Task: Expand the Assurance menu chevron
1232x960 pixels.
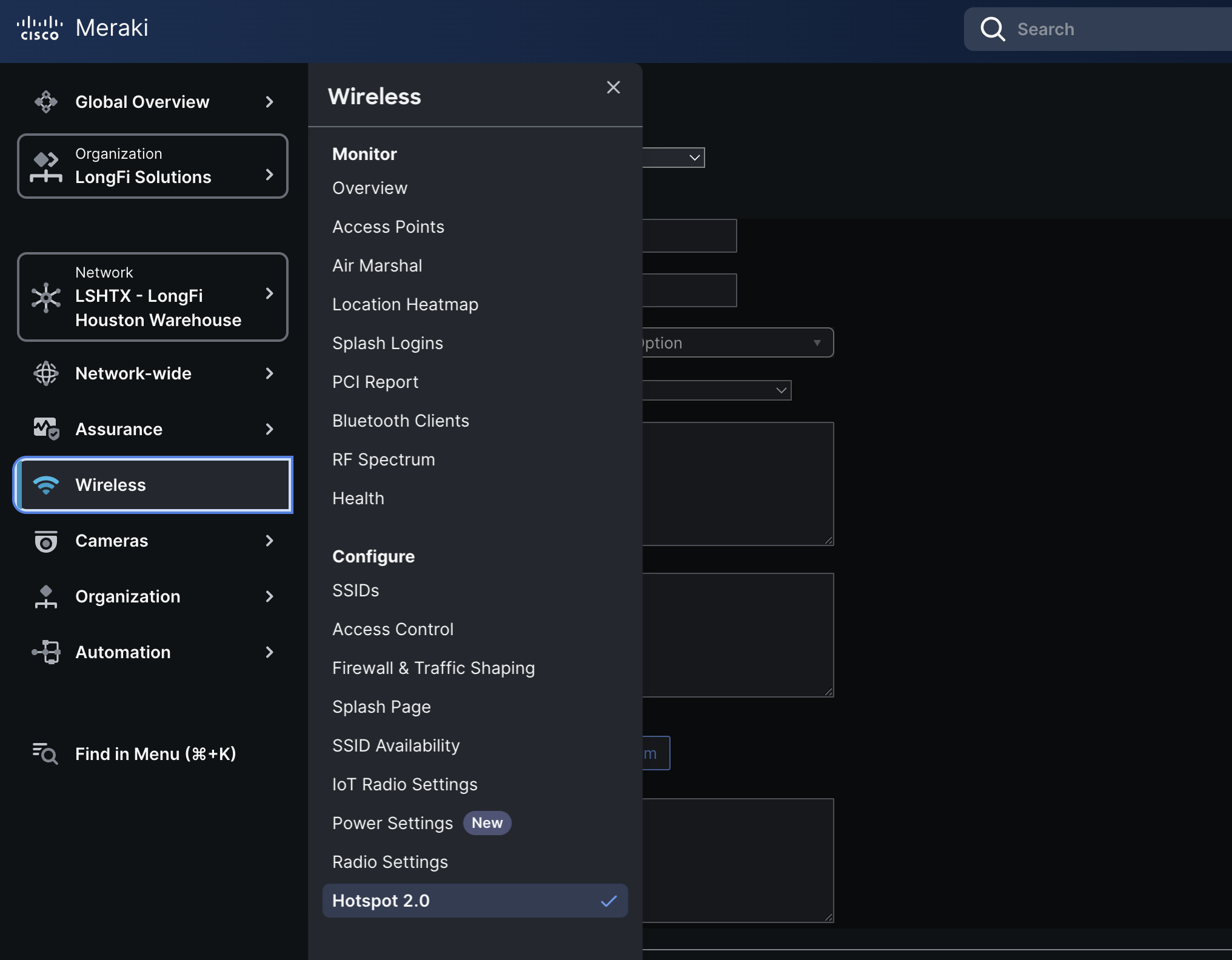Action: coord(270,429)
